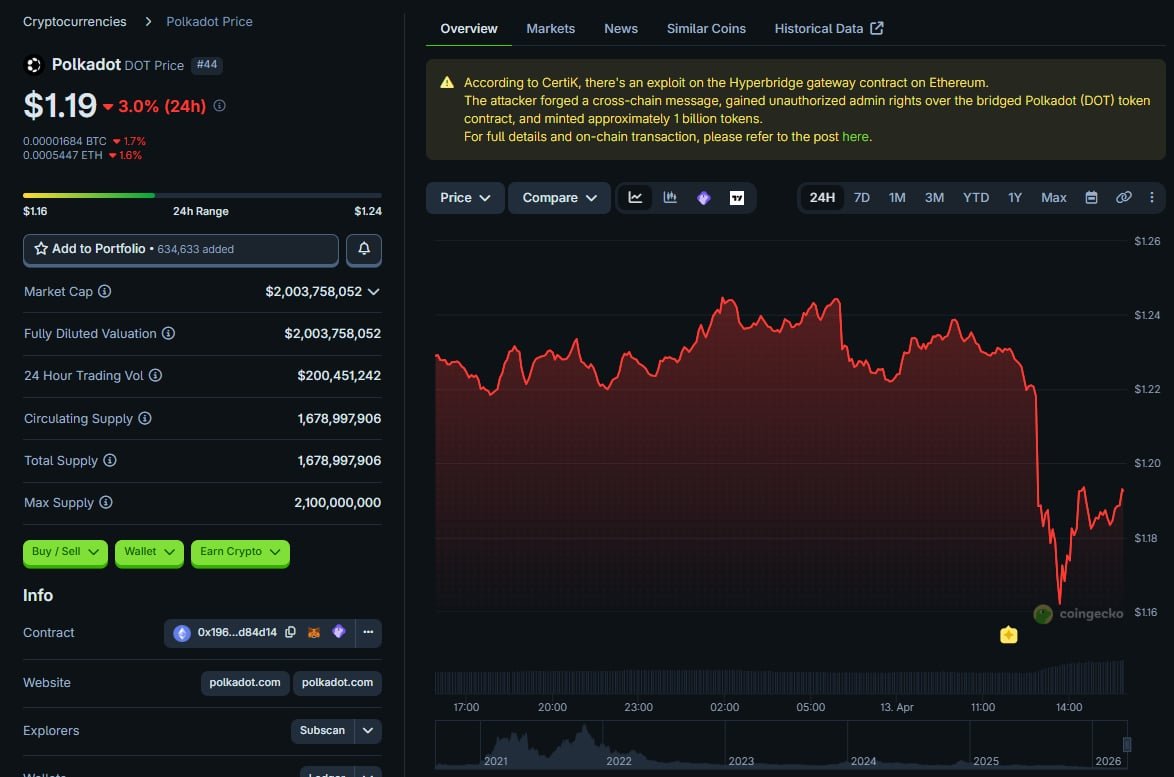Screen dimensions: 1174x777
Task: Click the 0.00001684 BTC price text
Action: point(64,141)
